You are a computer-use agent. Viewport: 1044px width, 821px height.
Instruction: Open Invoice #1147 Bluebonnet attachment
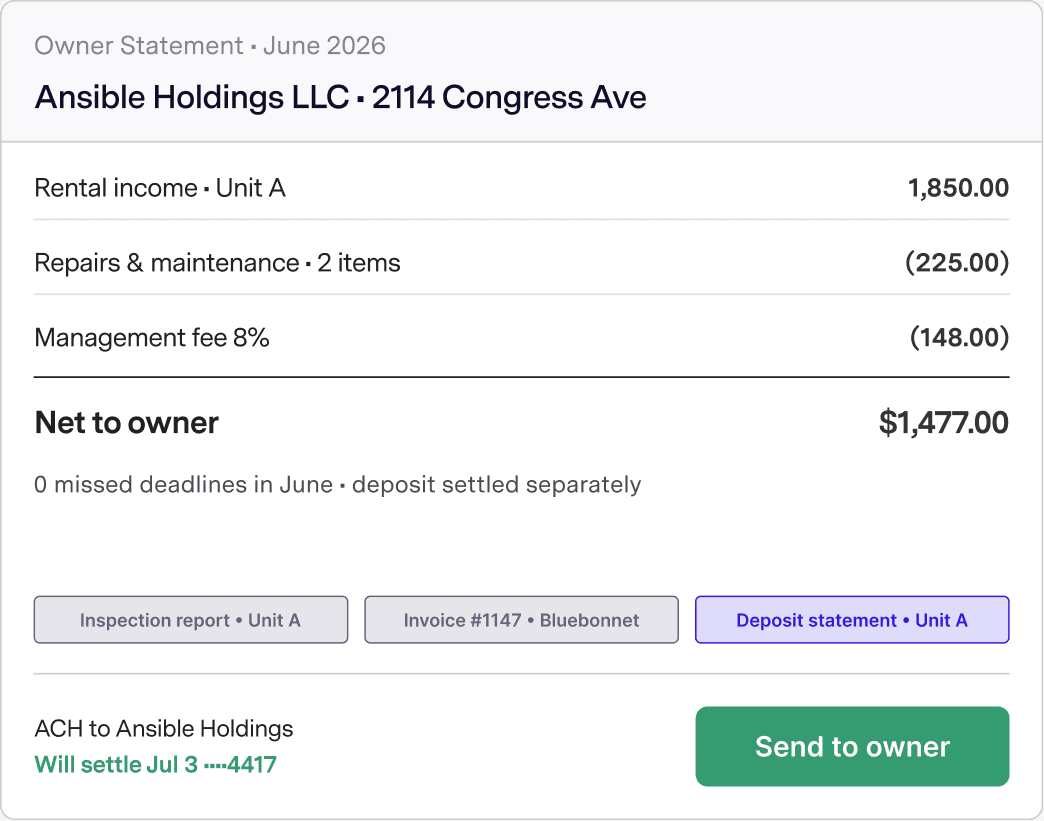click(521, 620)
